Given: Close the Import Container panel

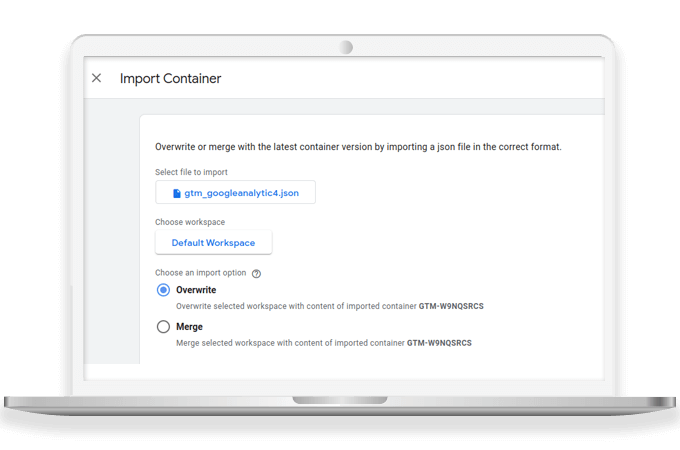Looking at the screenshot, I should pyautogui.click(x=96, y=78).
